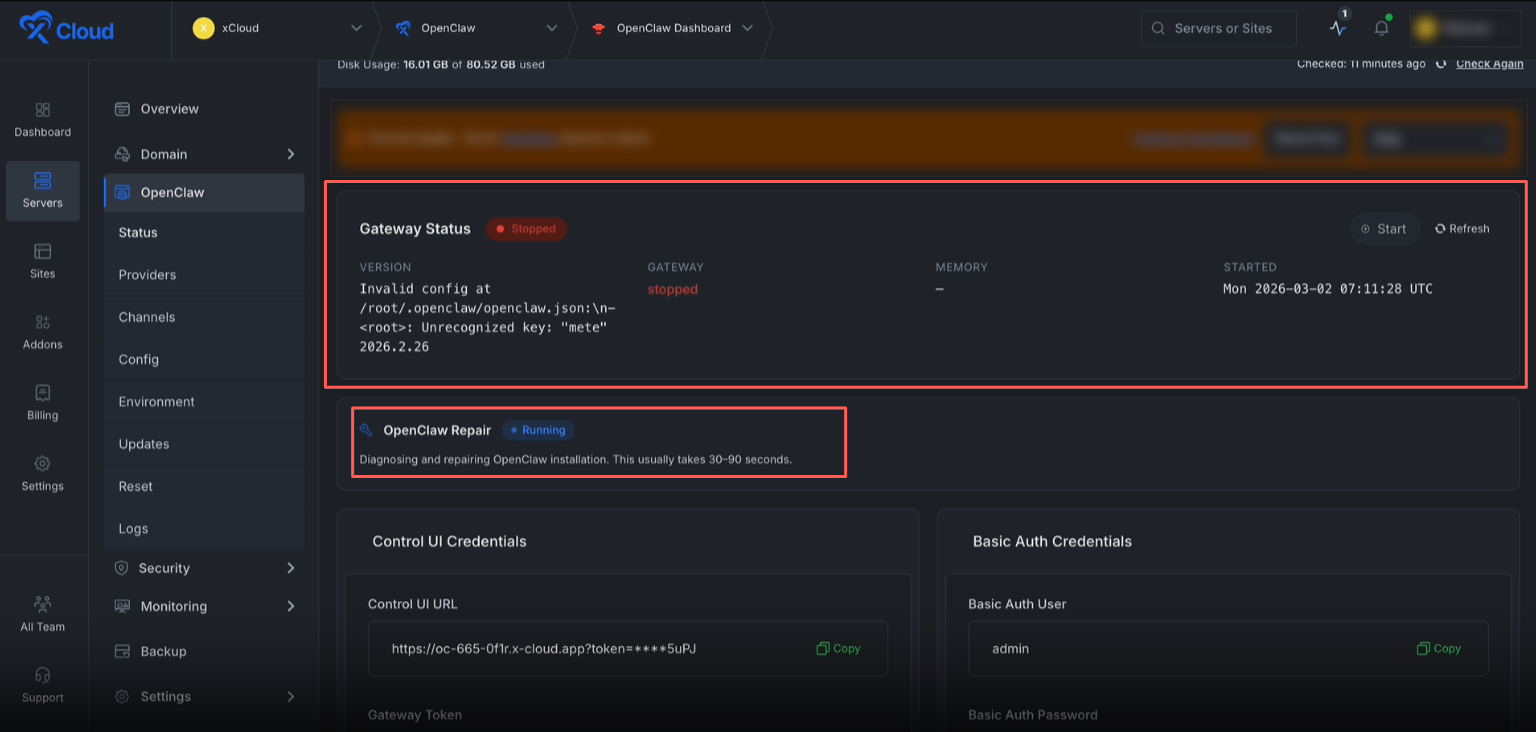Click the wrench icon beside OpenClaw Repair
1536x732 pixels.
pos(368,429)
